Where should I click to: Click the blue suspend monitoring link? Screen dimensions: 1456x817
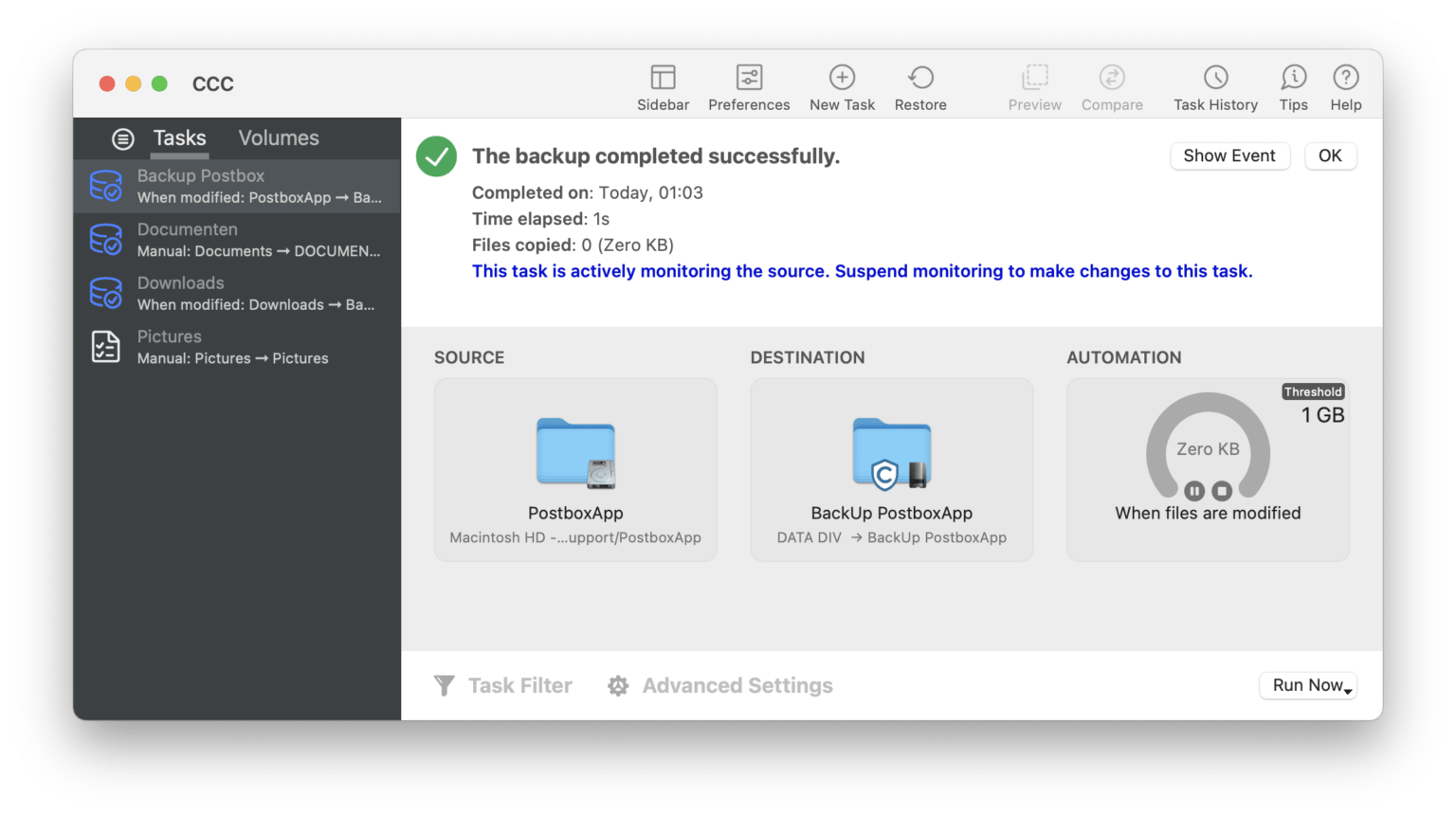click(863, 271)
